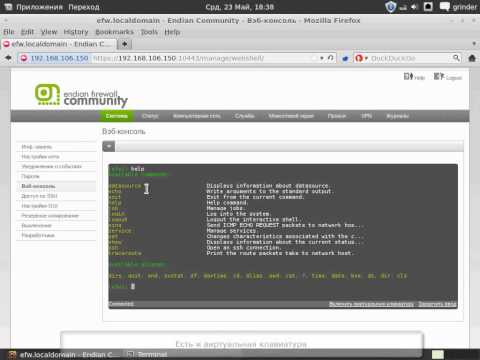
Task: Open the address bar history dropdown arrow
Action: [322, 58]
